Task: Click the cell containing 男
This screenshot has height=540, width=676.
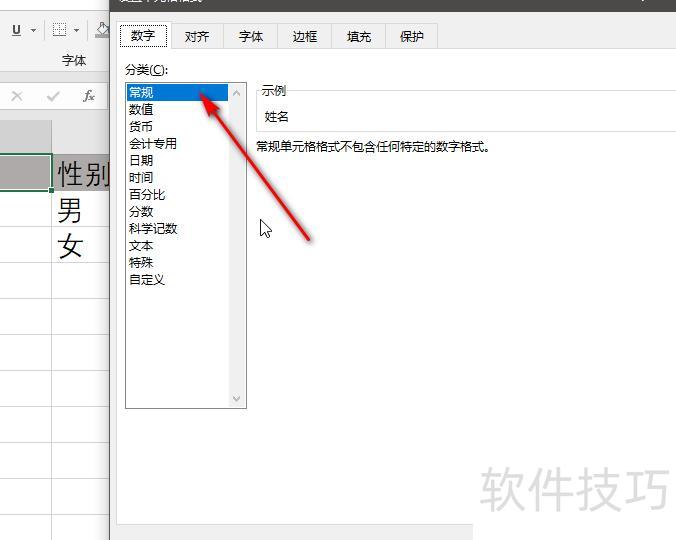Action: 81,209
